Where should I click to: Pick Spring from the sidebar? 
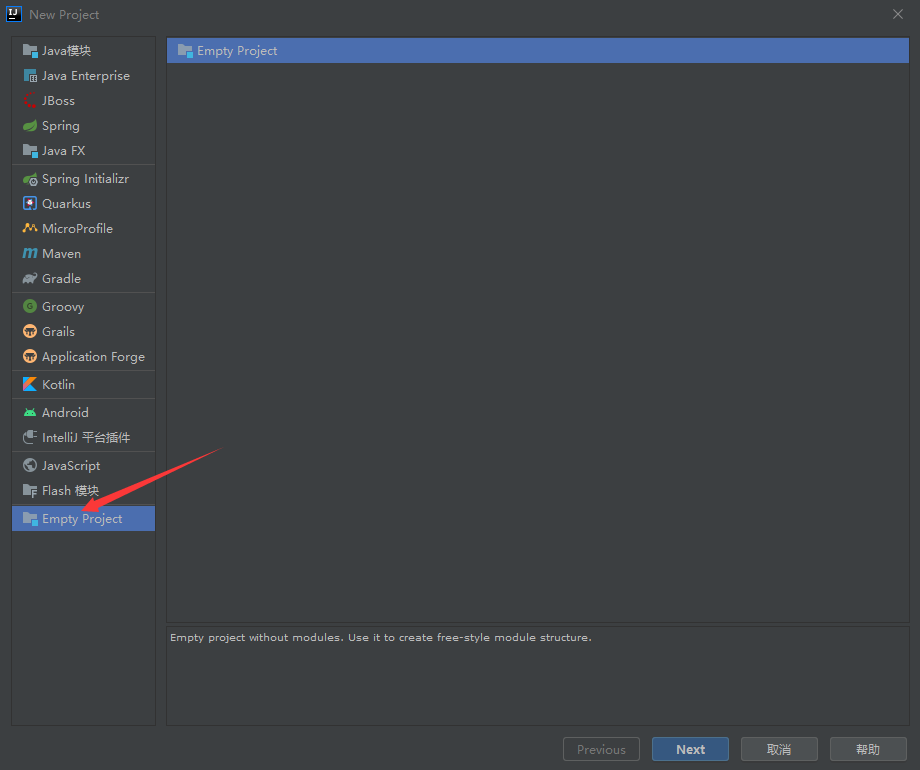[x=83, y=126]
